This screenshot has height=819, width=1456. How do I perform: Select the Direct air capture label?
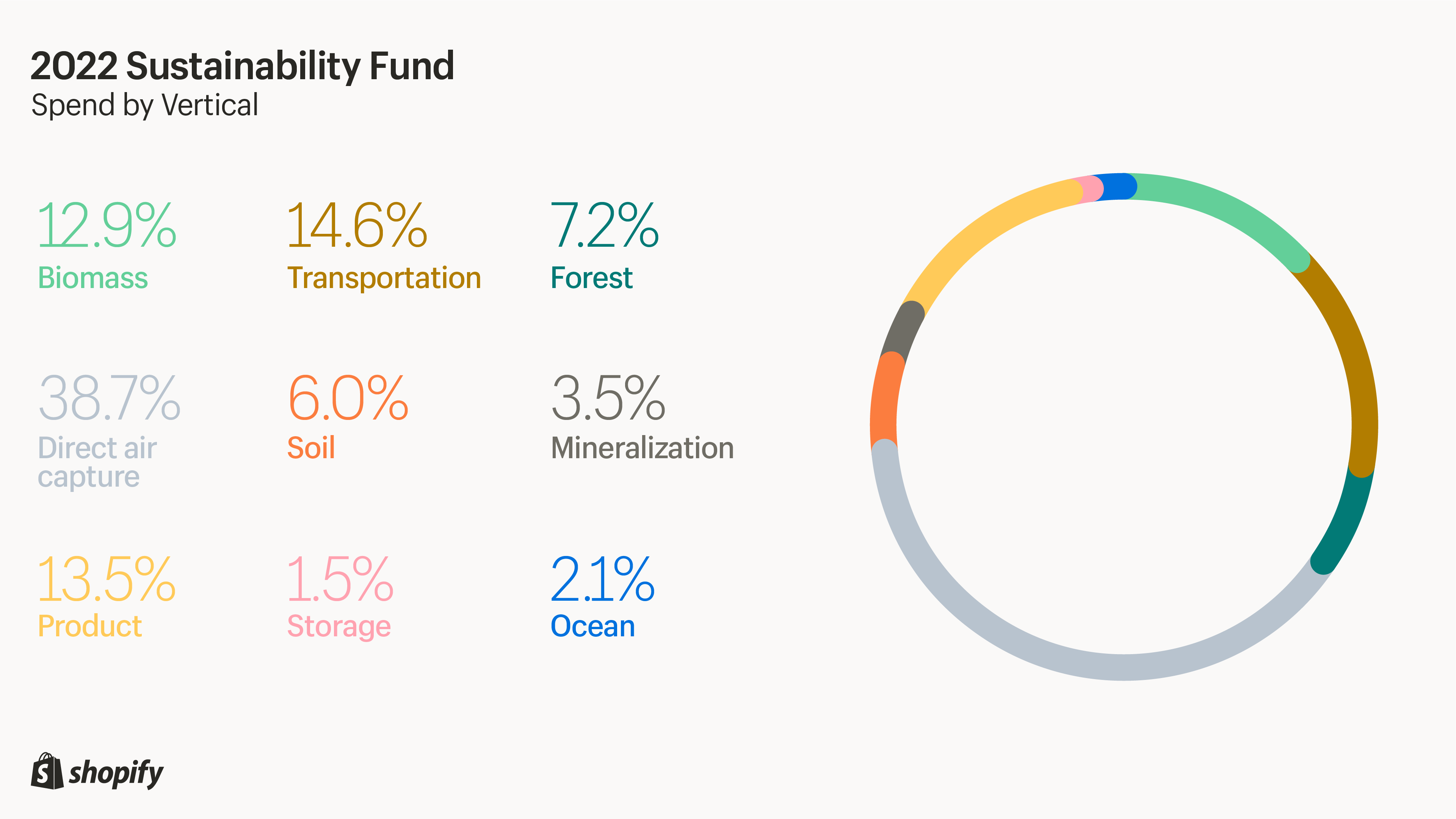pos(97,462)
